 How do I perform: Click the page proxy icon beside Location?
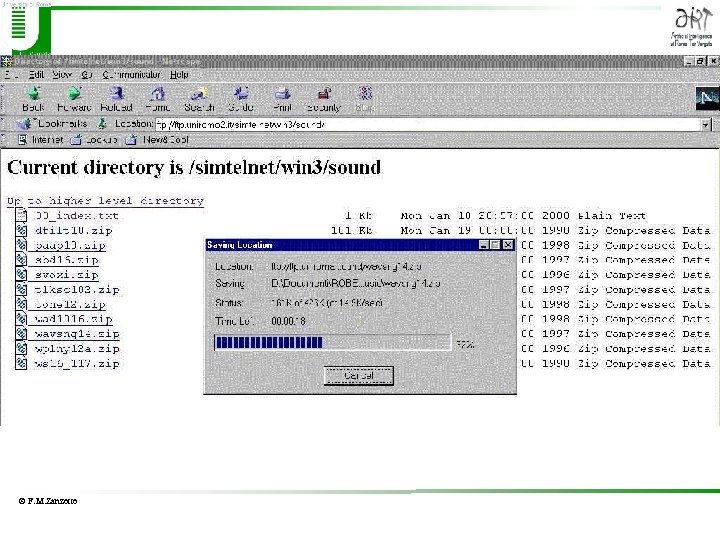(103, 124)
